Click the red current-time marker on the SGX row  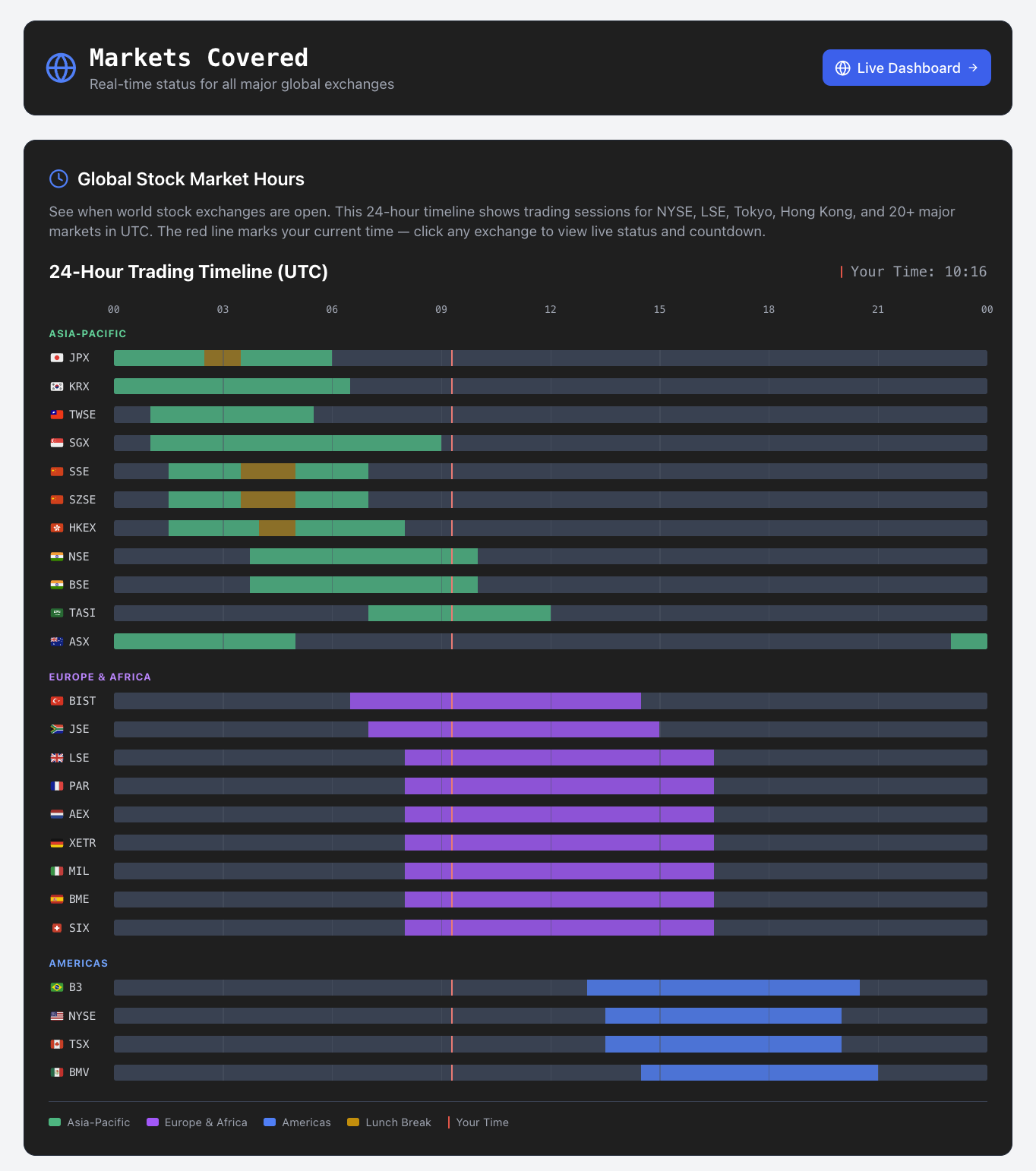pyautogui.click(x=452, y=443)
